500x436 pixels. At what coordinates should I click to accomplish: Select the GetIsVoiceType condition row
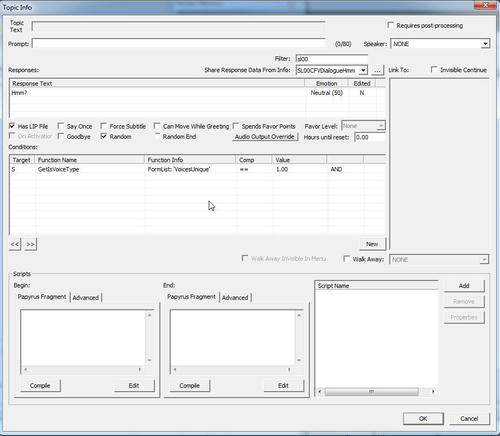click(197, 169)
